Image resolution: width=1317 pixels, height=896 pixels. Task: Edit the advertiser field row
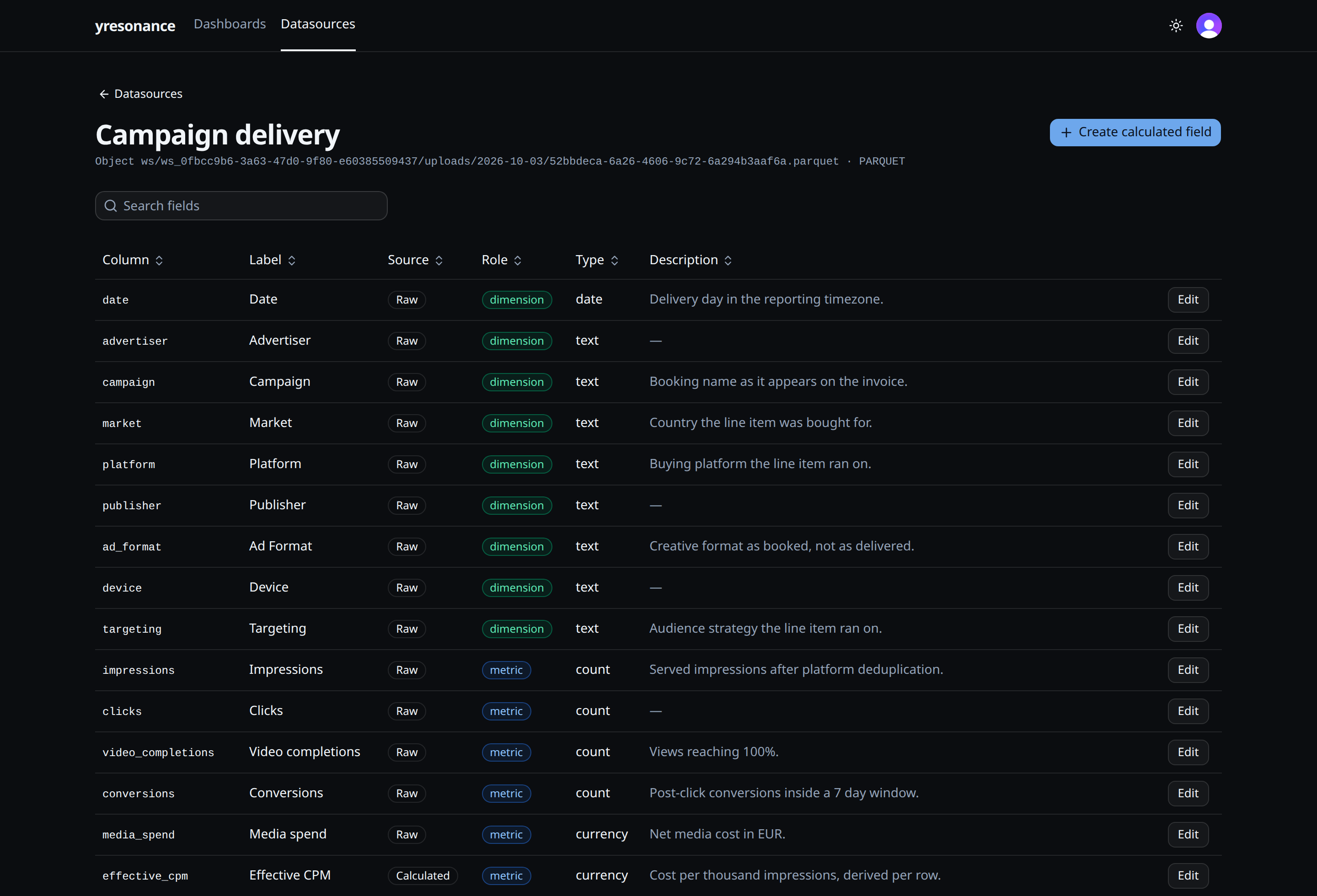tap(1188, 341)
